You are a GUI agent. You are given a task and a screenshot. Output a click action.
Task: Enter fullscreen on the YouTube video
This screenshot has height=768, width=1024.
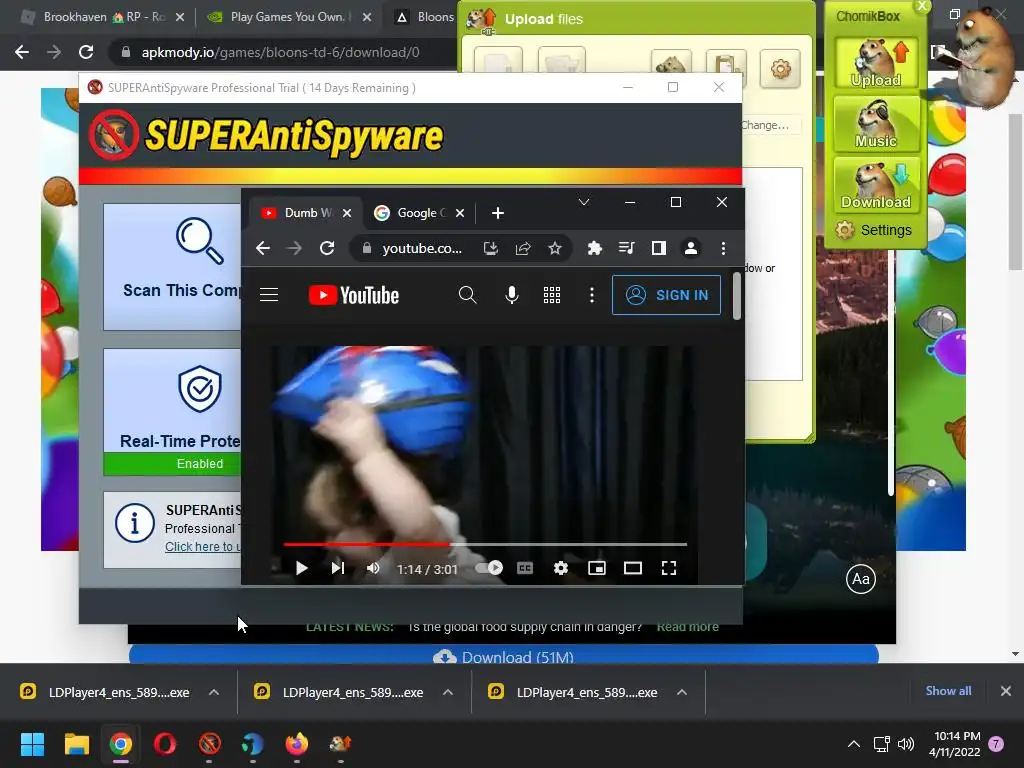[x=669, y=568]
